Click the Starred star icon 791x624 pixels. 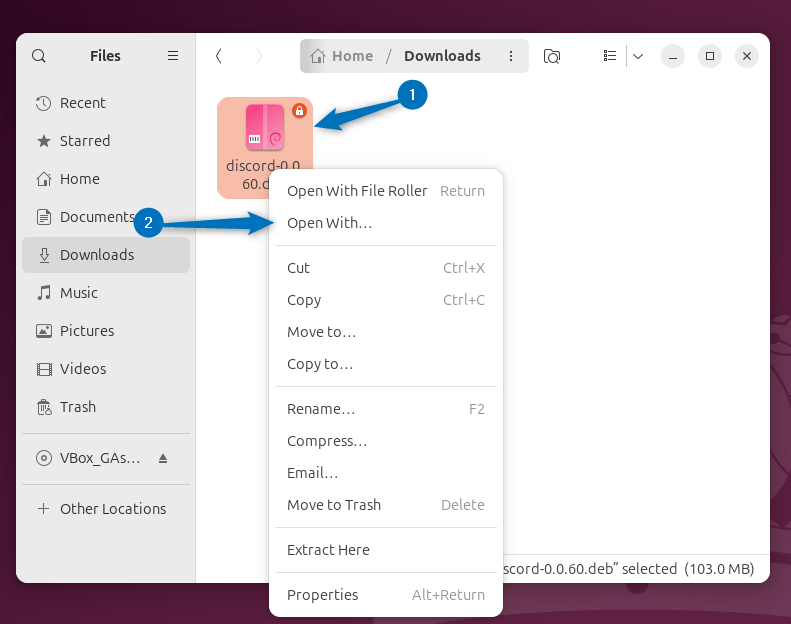[44, 141]
